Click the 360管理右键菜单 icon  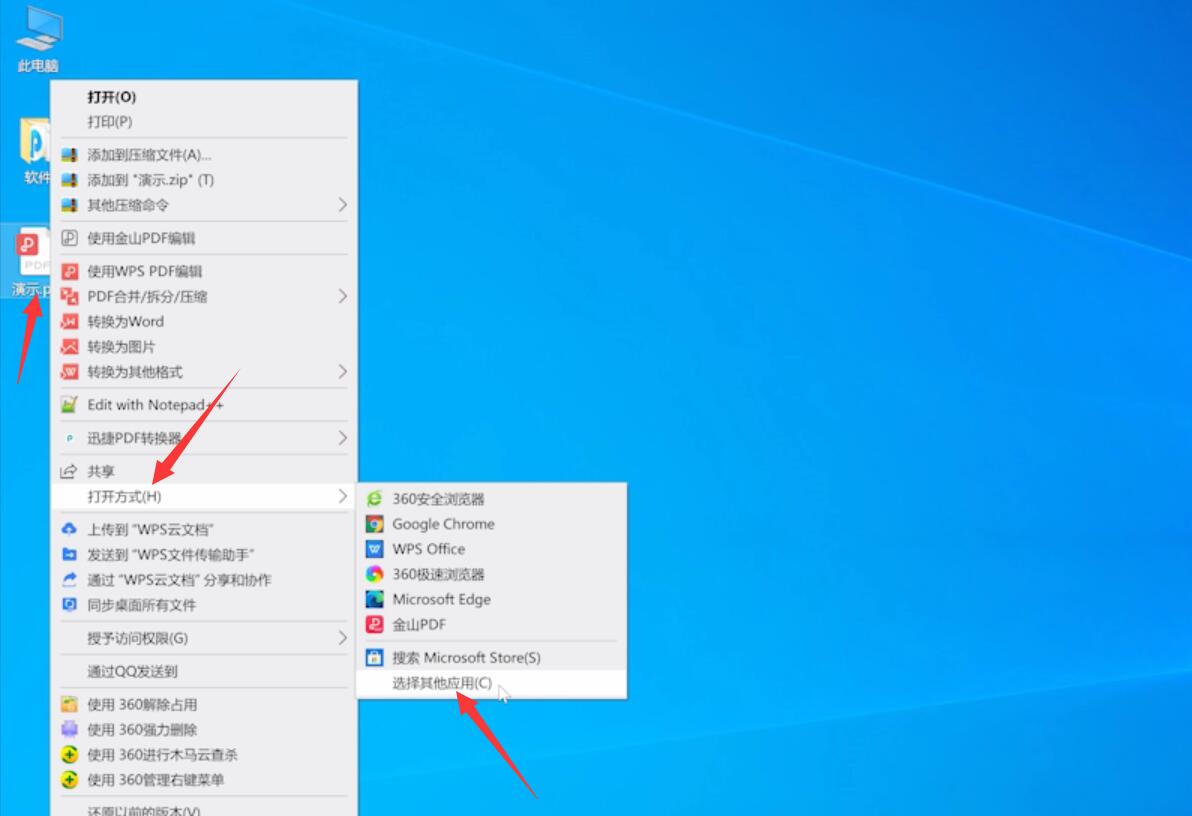click(x=69, y=779)
